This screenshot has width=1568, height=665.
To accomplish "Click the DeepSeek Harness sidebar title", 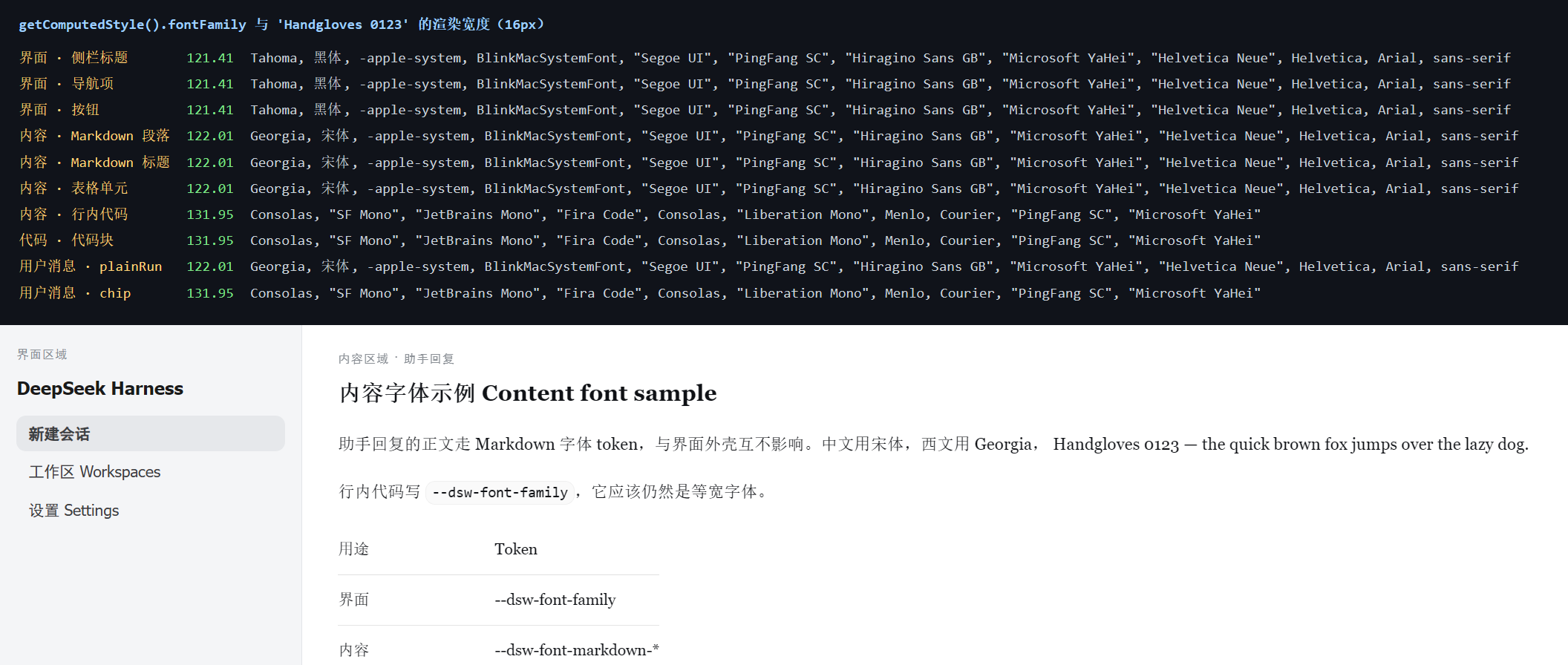I will click(x=100, y=388).
